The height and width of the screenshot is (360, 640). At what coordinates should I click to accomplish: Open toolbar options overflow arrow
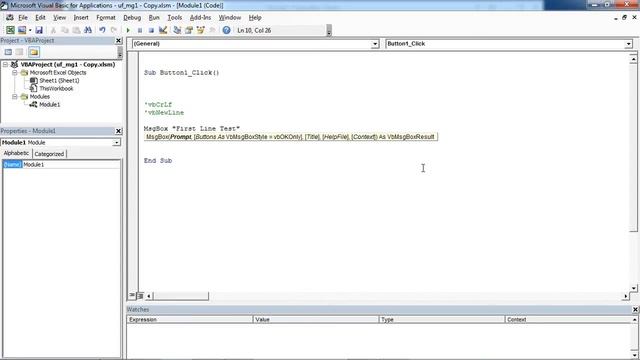coord(329,31)
